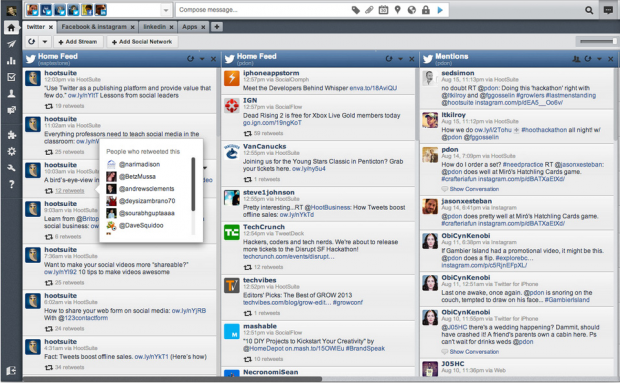Screen dimensions: 620x383
Task: Open the pdon Home Feed column options arrow
Action: click(x=401, y=59)
